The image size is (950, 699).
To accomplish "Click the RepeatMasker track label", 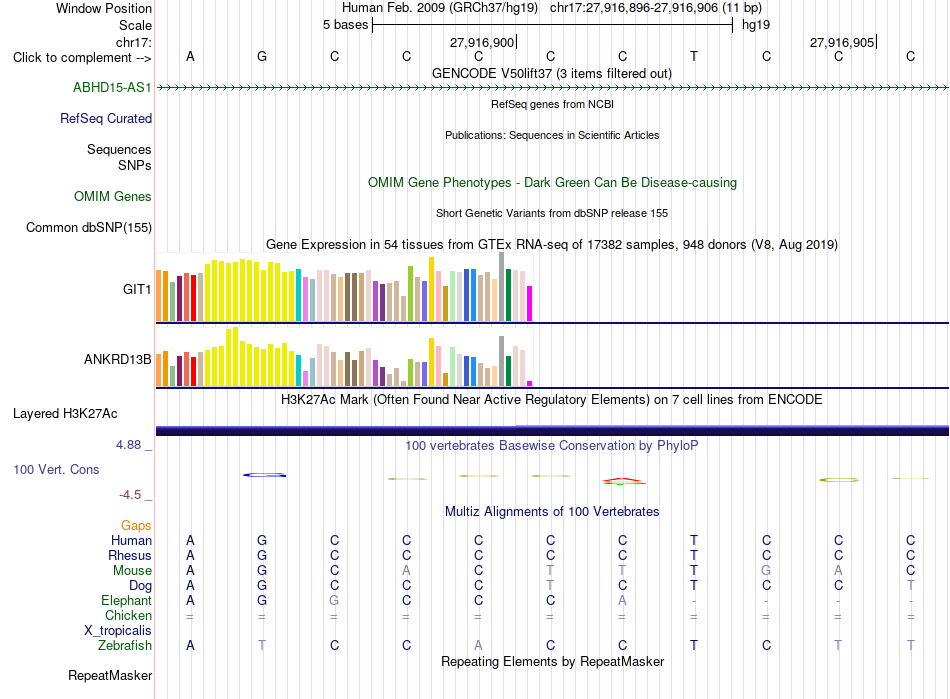I will [110, 675].
